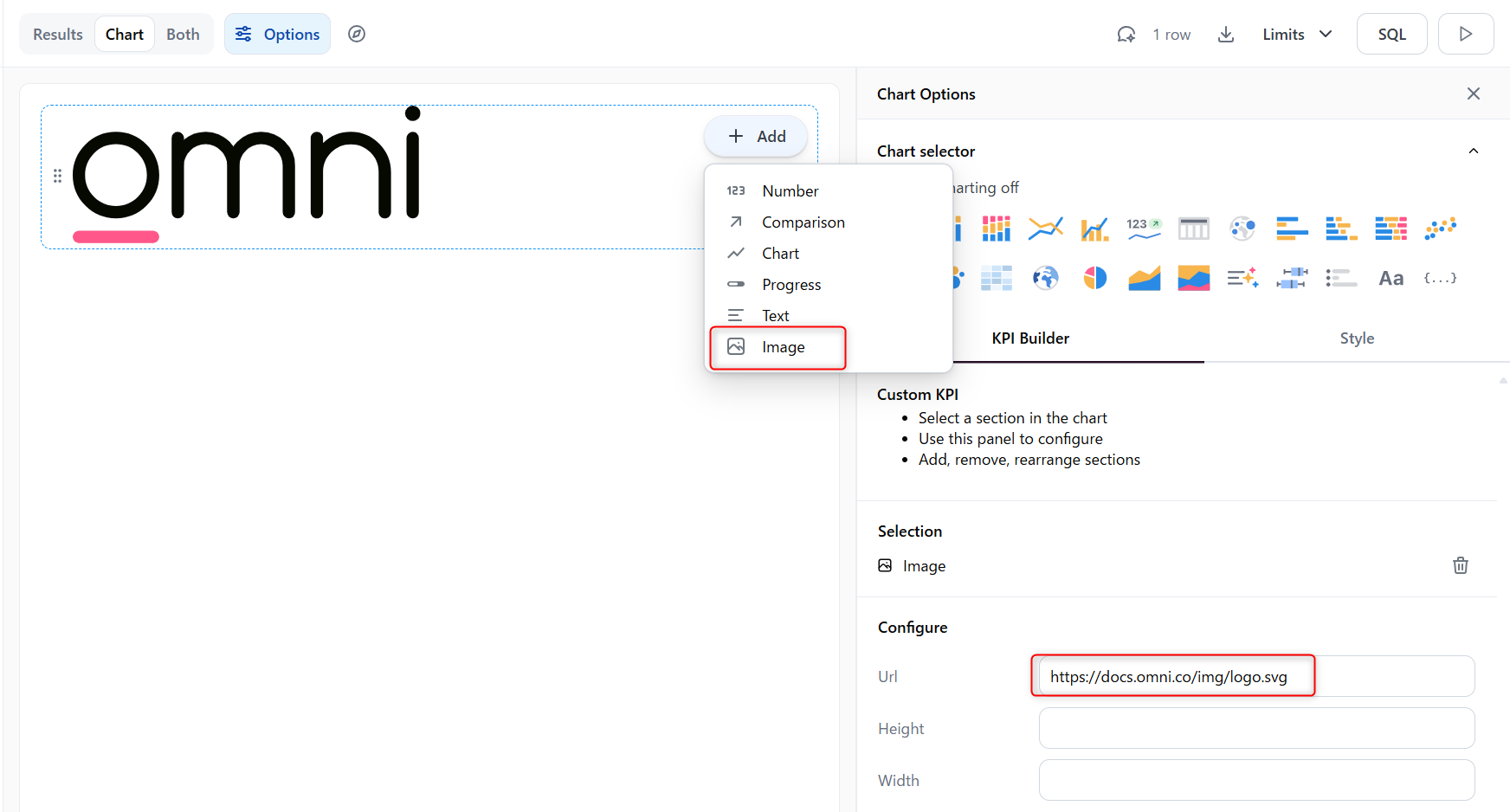This screenshot has width=1510, height=812.
Task: Collapse the Chart selector section
Action: point(1473,151)
